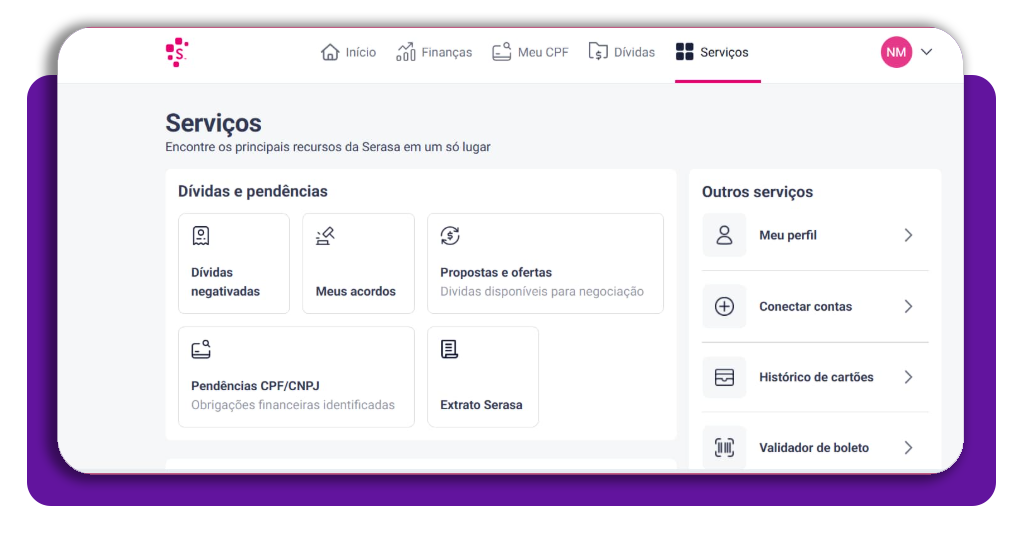The height and width of the screenshot is (536, 1024).
Task: Open Meu perfil link
Action: tap(815, 235)
